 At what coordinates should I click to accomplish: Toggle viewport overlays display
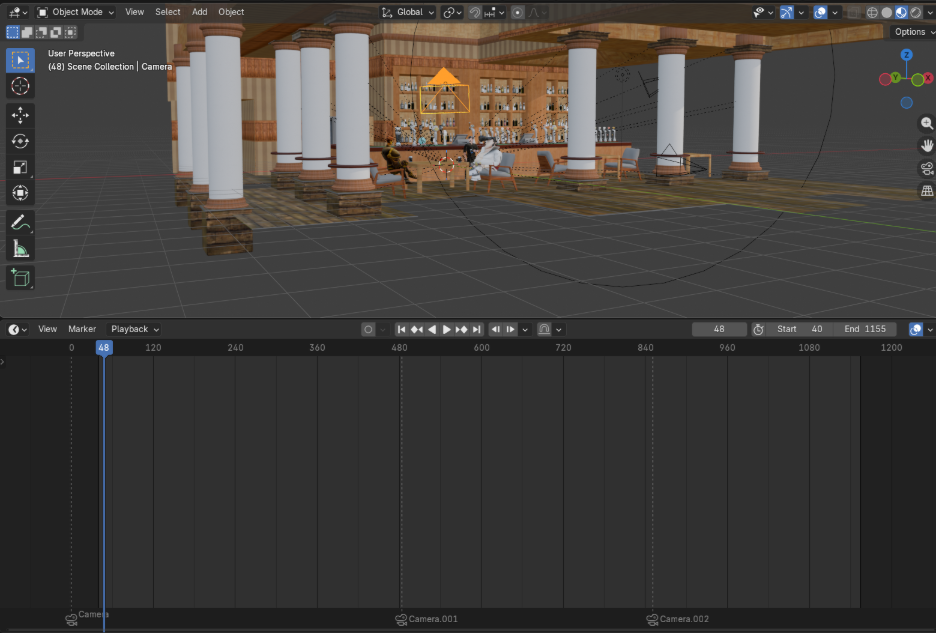[x=820, y=12]
